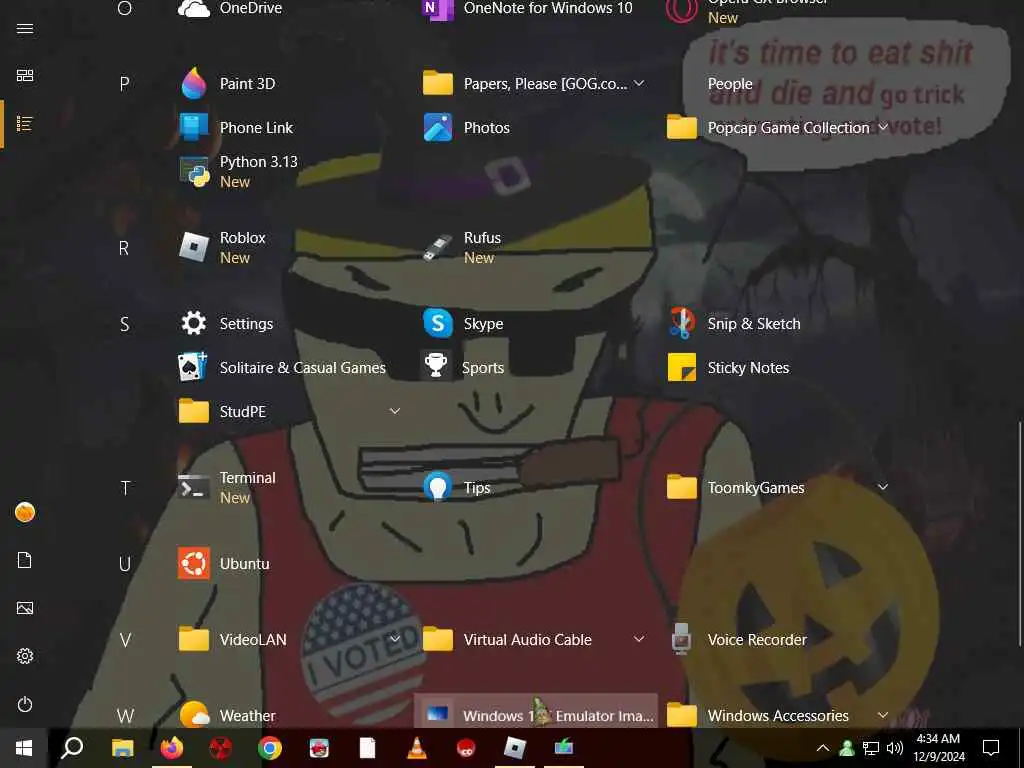Open the network tray icon
Screen dimensions: 1024x768
(x=871, y=748)
